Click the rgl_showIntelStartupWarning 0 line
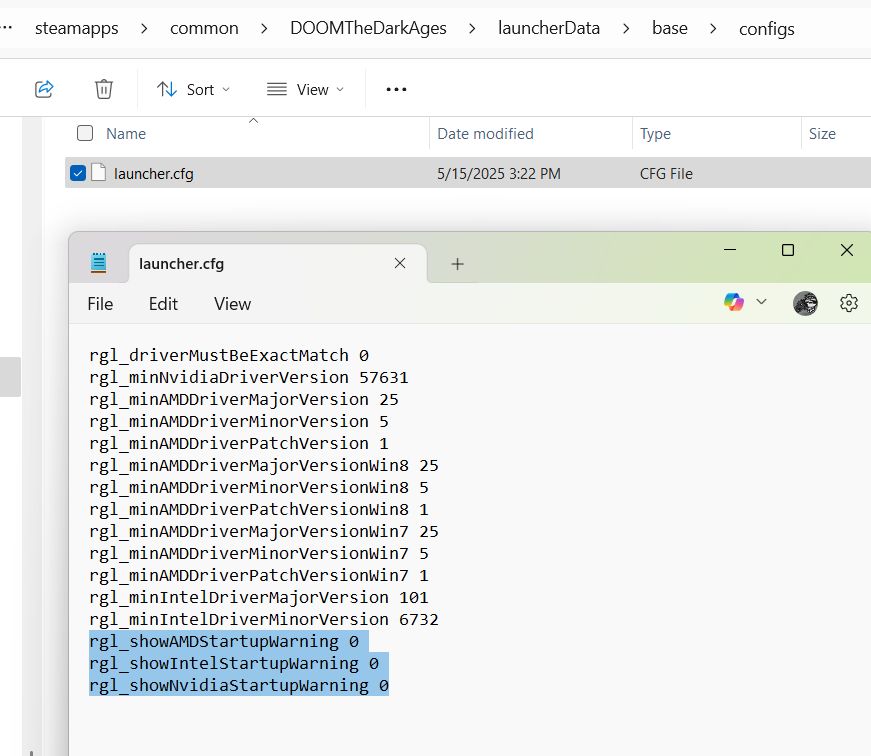Screen dimensions: 871x756 tap(234, 664)
